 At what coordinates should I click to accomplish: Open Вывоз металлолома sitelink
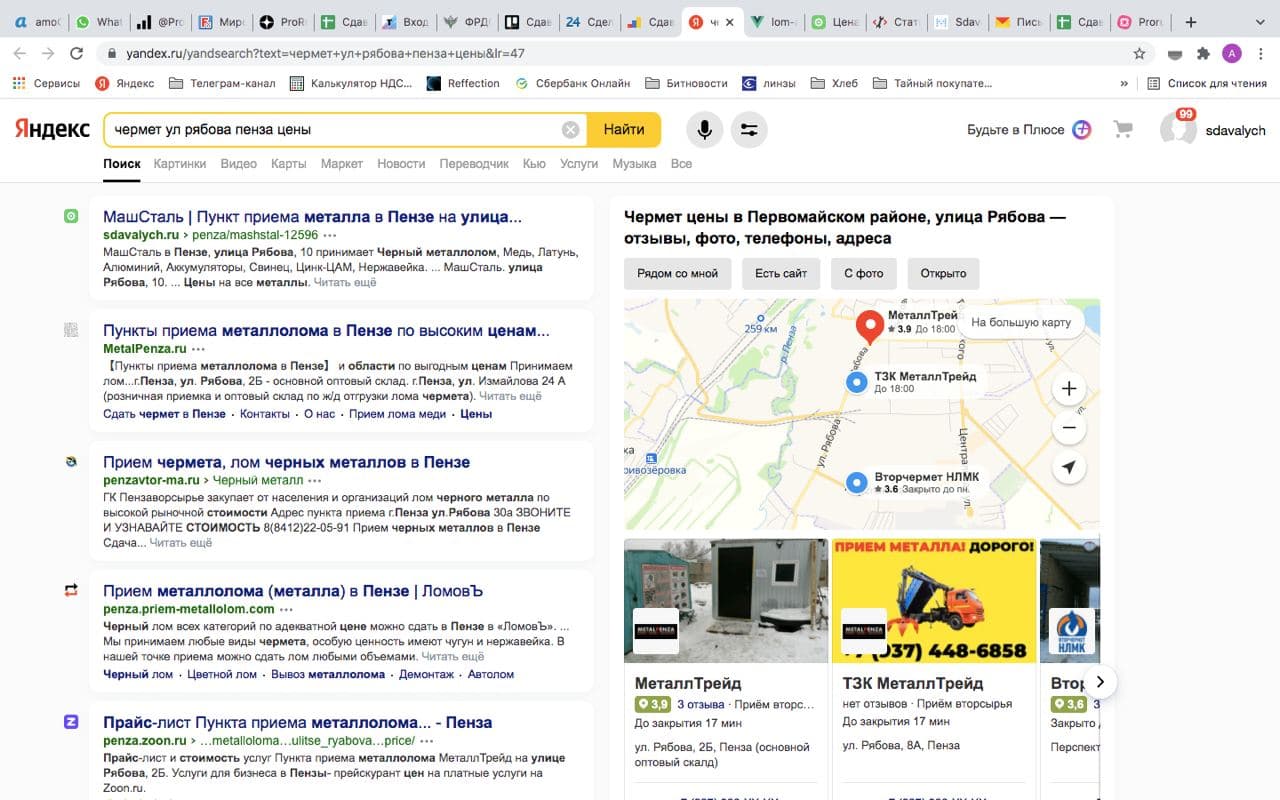pyautogui.click(x=328, y=674)
